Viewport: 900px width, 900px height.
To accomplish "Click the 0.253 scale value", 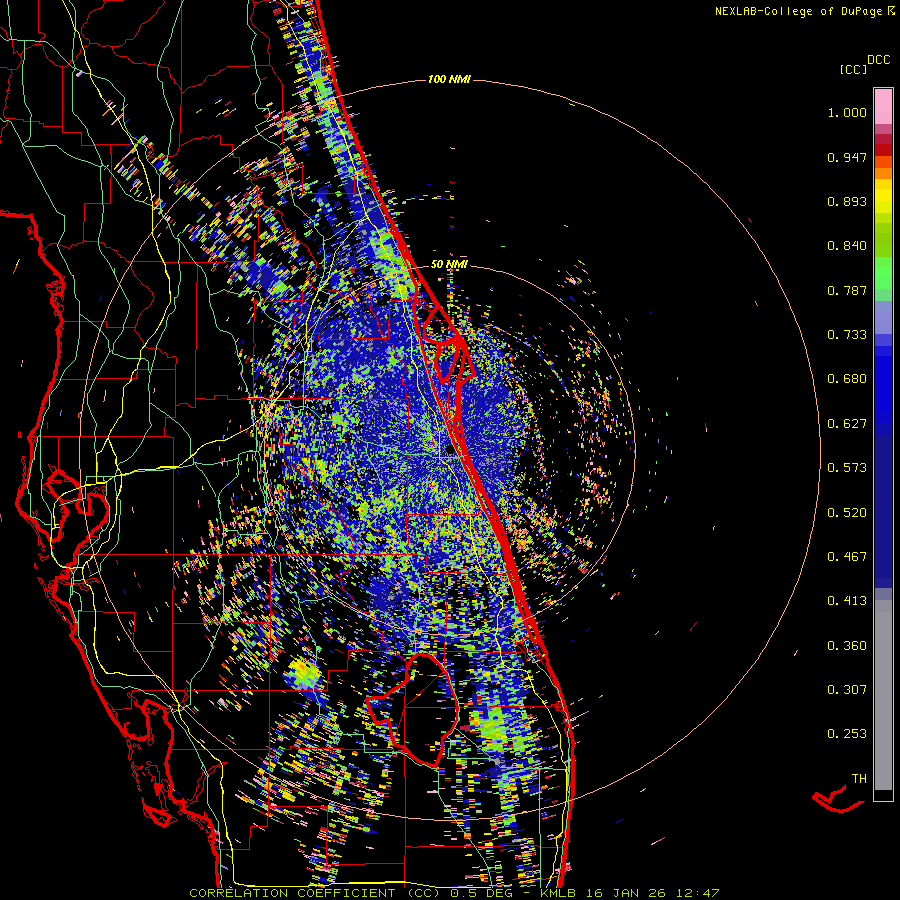I will click(847, 734).
